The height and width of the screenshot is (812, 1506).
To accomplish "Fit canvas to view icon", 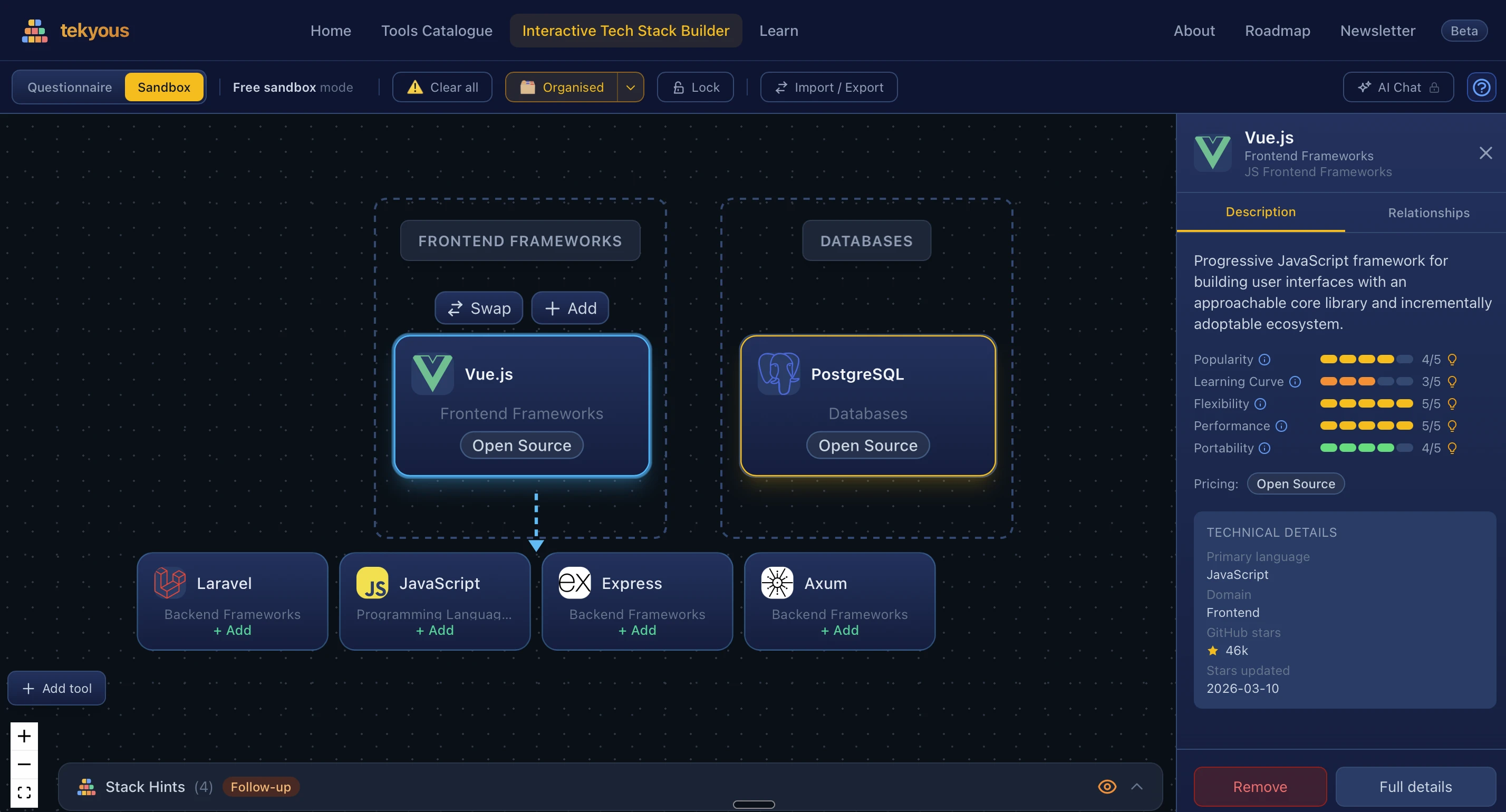I will 24,792.
